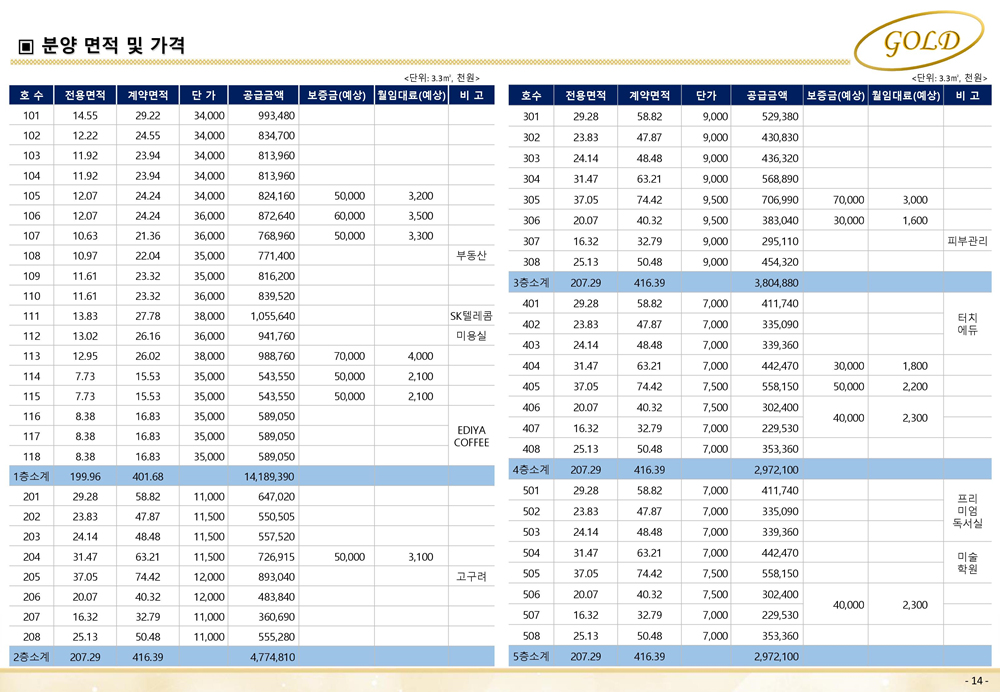Viewport: 1000px width, 692px height.
Task: Click the 'SK텔레콤' note for unit 111
Action: coord(471,316)
